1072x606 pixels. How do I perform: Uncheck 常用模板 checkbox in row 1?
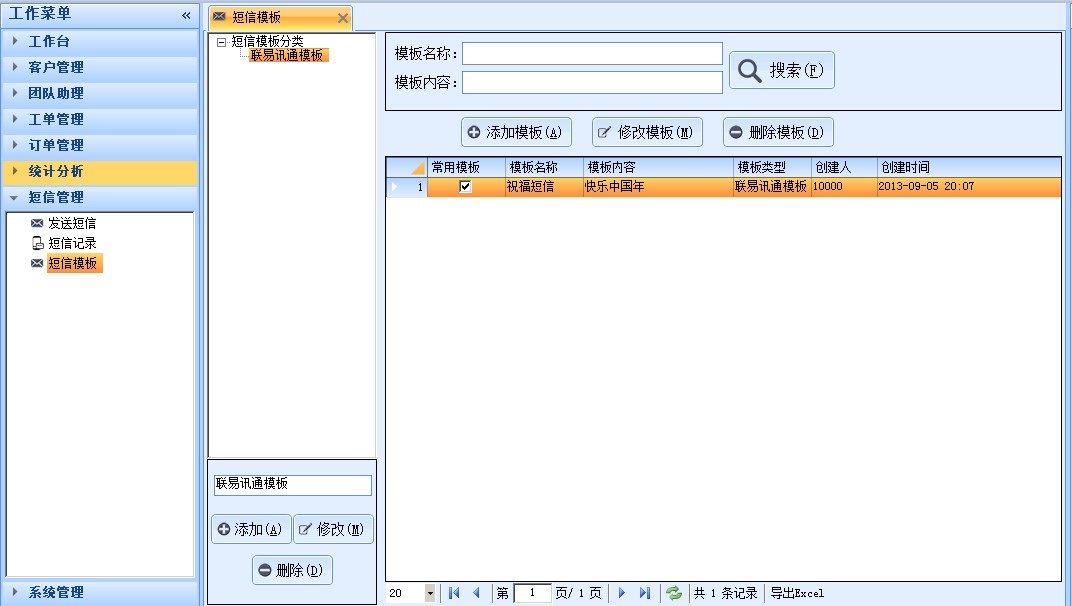(x=465, y=187)
